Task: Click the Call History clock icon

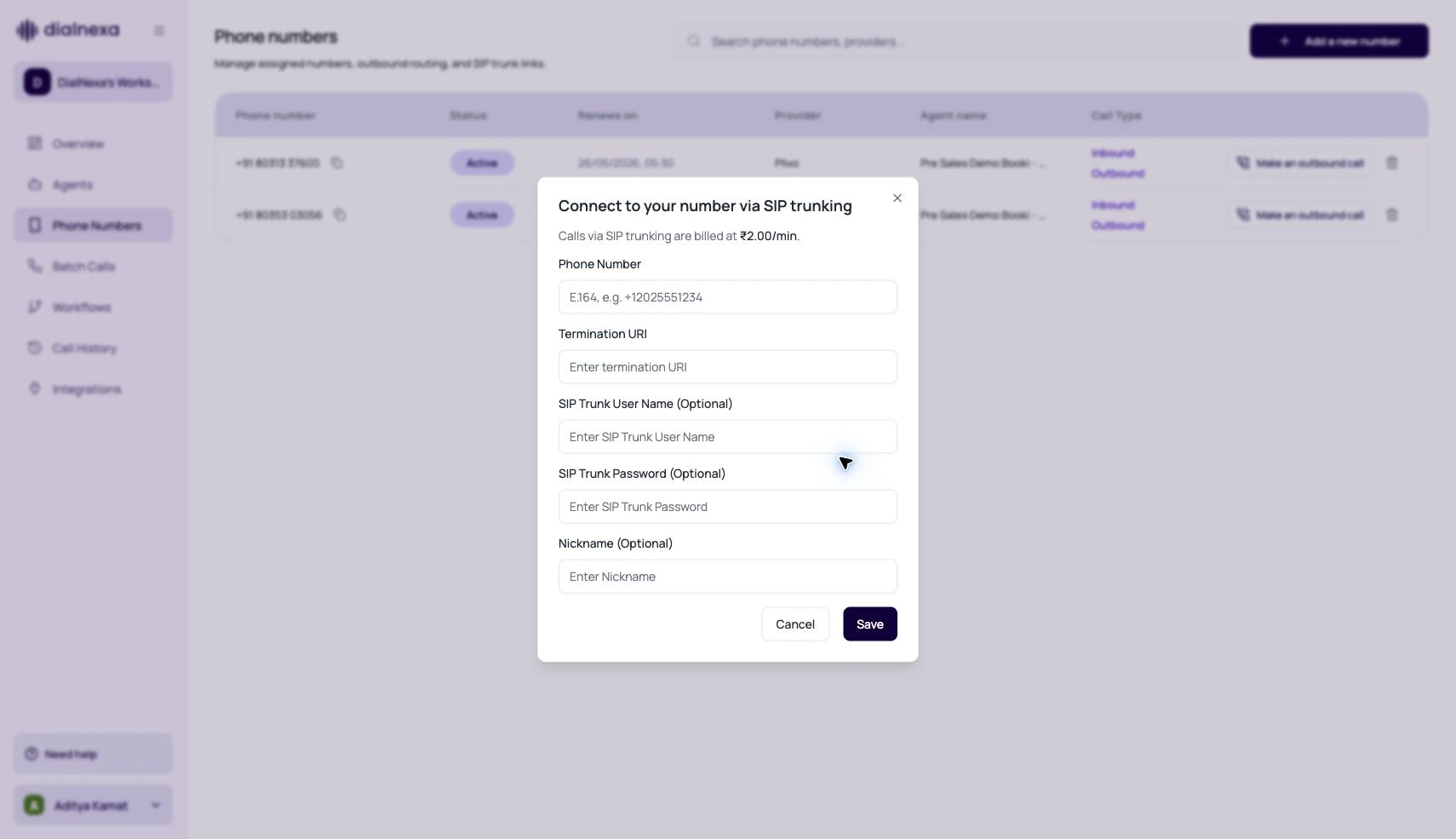Action: click(x=35, y=348)
